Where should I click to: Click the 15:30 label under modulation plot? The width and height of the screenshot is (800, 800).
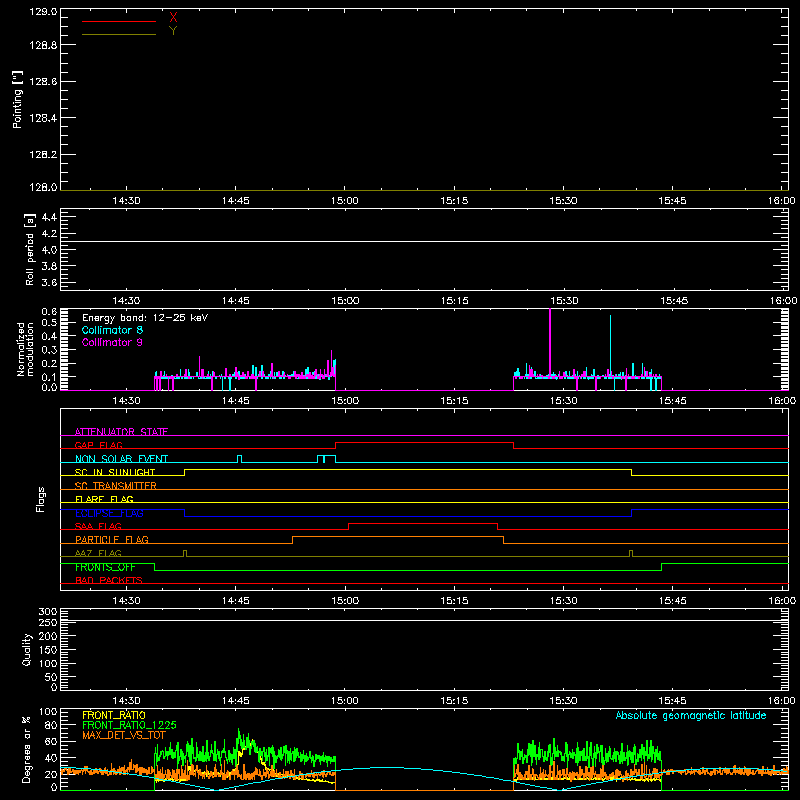563,401
